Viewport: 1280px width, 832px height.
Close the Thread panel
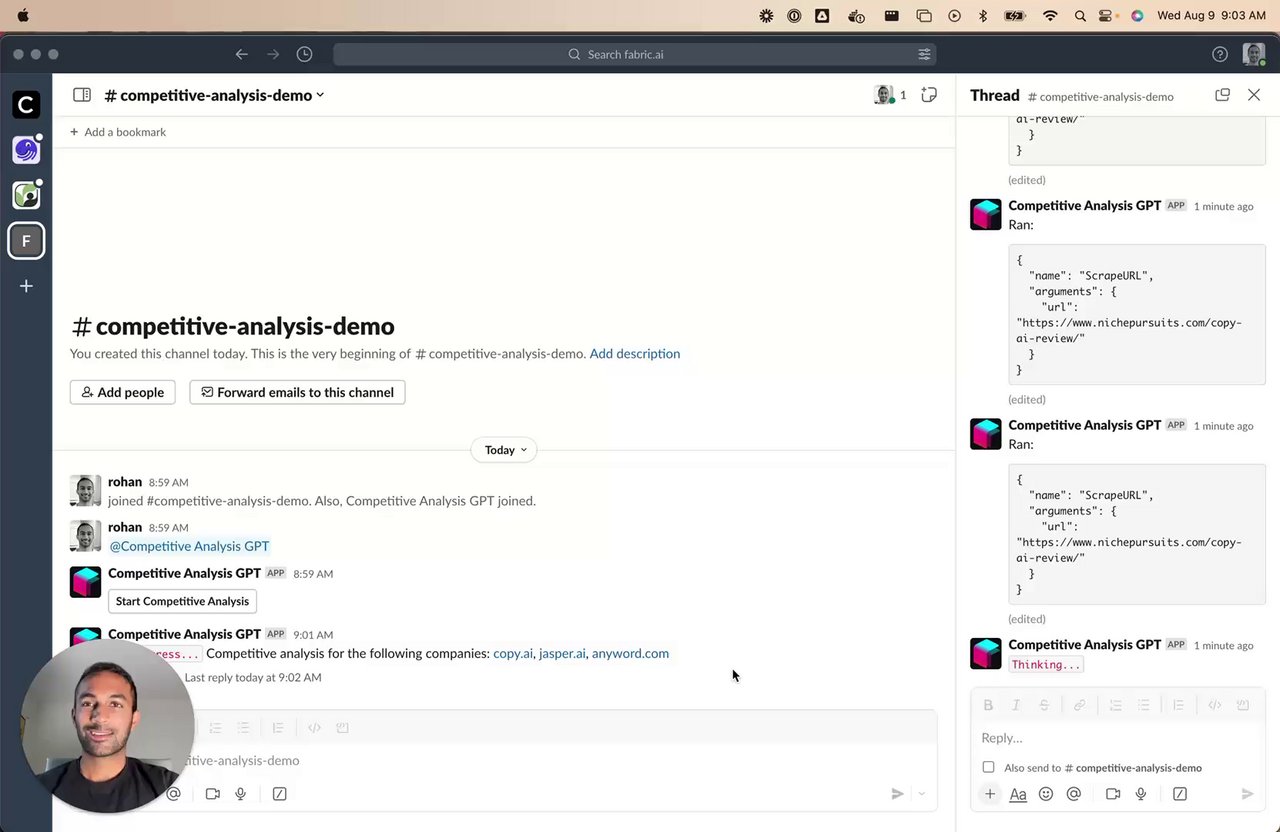(1254, 95)
